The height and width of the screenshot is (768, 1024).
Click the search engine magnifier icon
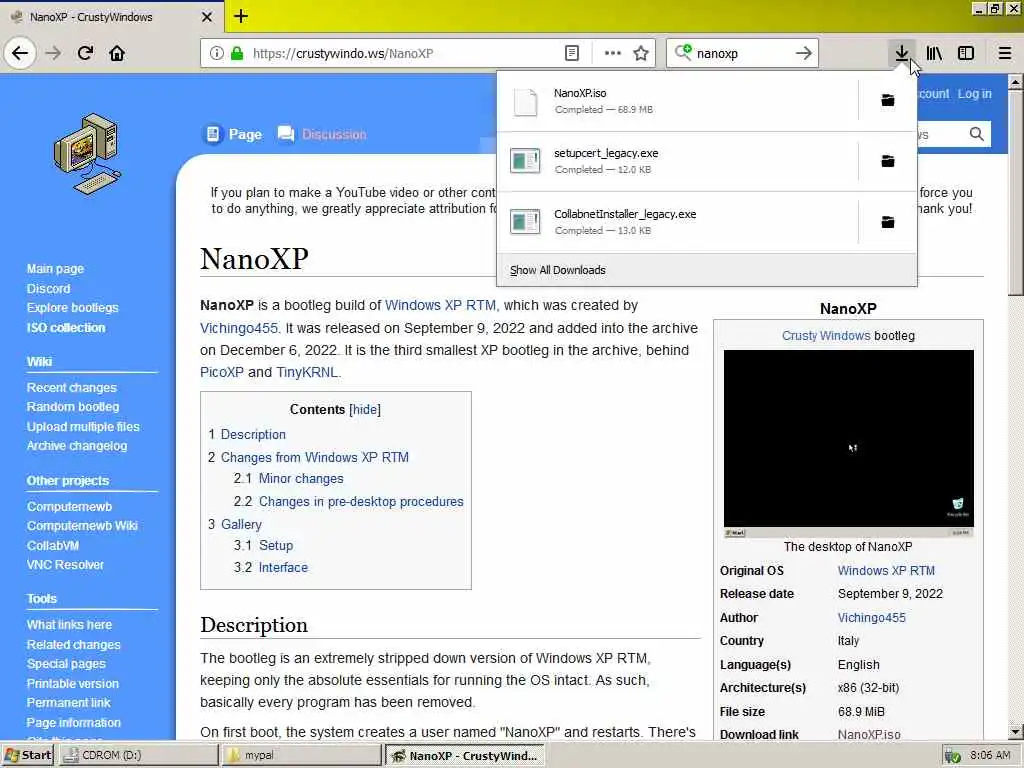[683, 52]
